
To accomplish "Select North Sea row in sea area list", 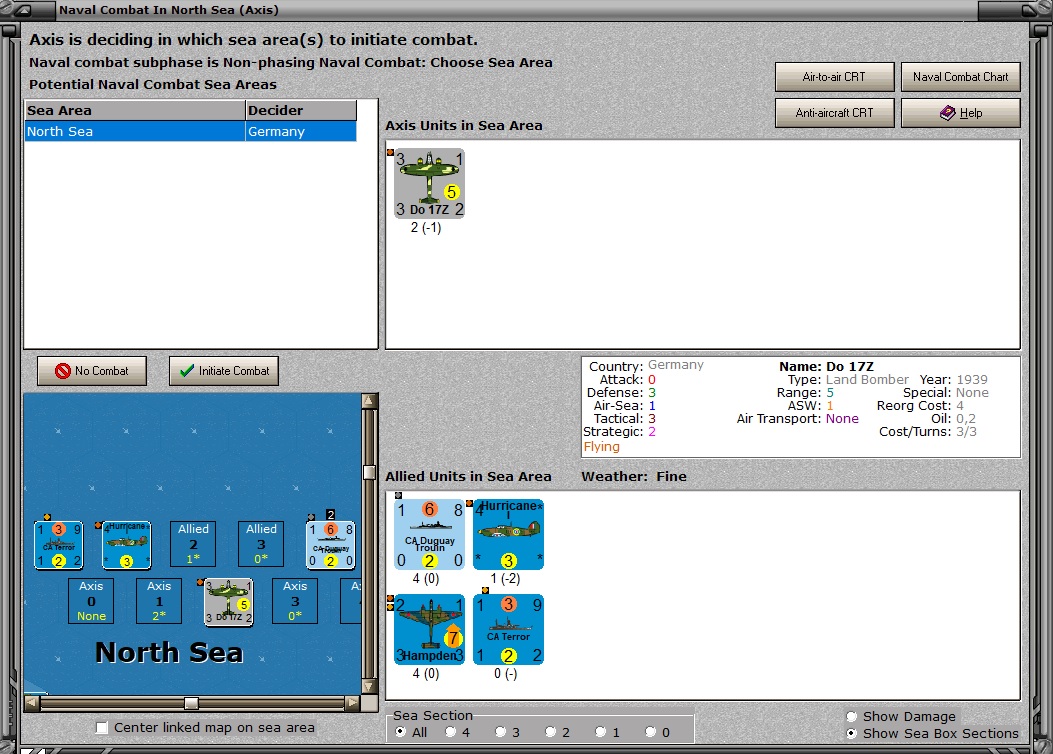I will [x=191, y=132].
